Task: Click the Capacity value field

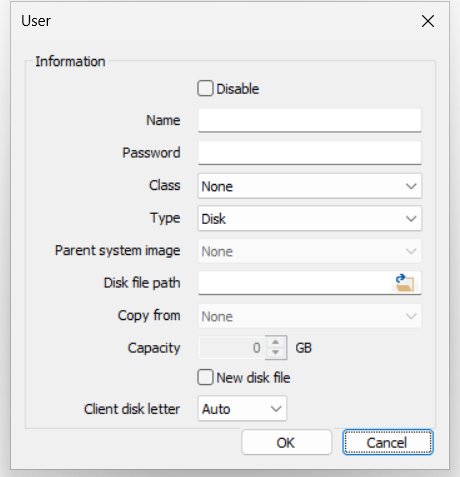Action: point(232,348)
